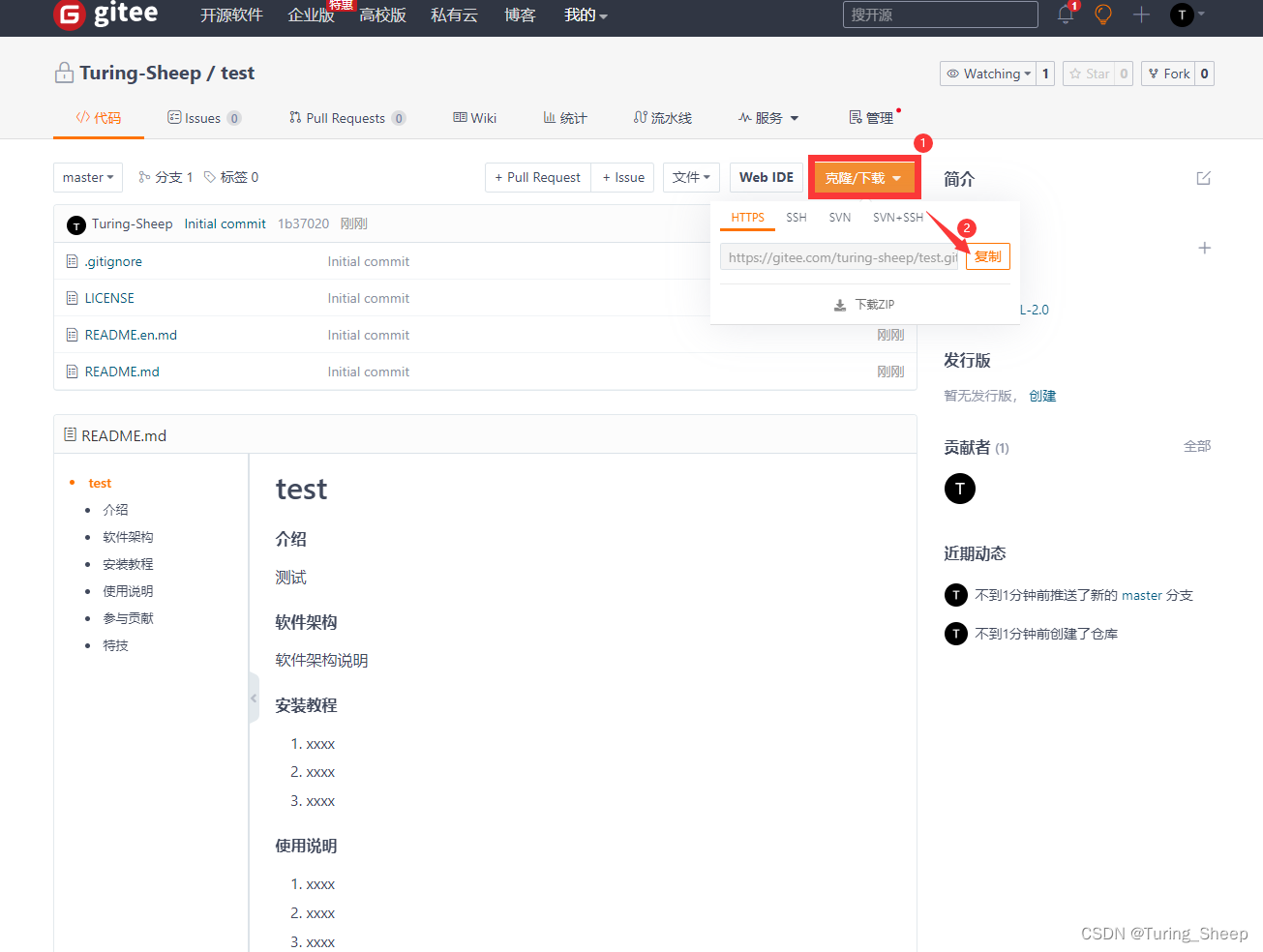Click the + Issue button
This screenshot has height=952, width=1263.
[623, 177]
